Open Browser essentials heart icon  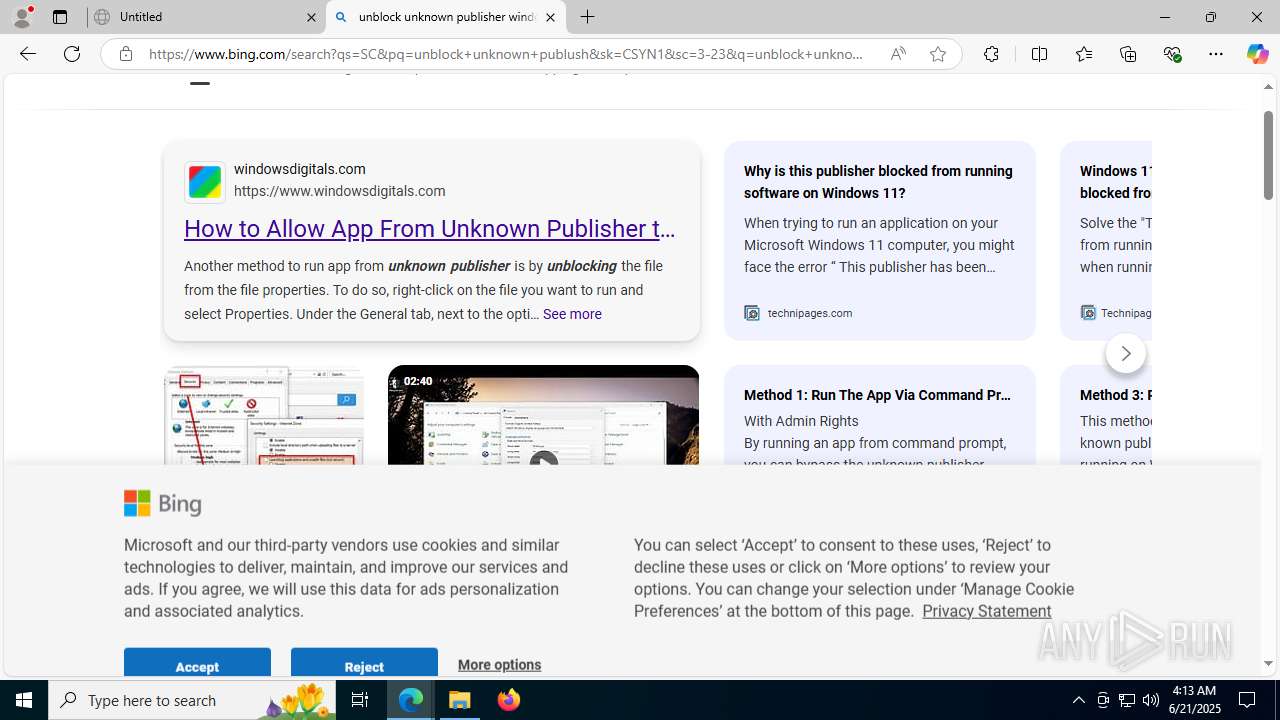click(1172, 54)
